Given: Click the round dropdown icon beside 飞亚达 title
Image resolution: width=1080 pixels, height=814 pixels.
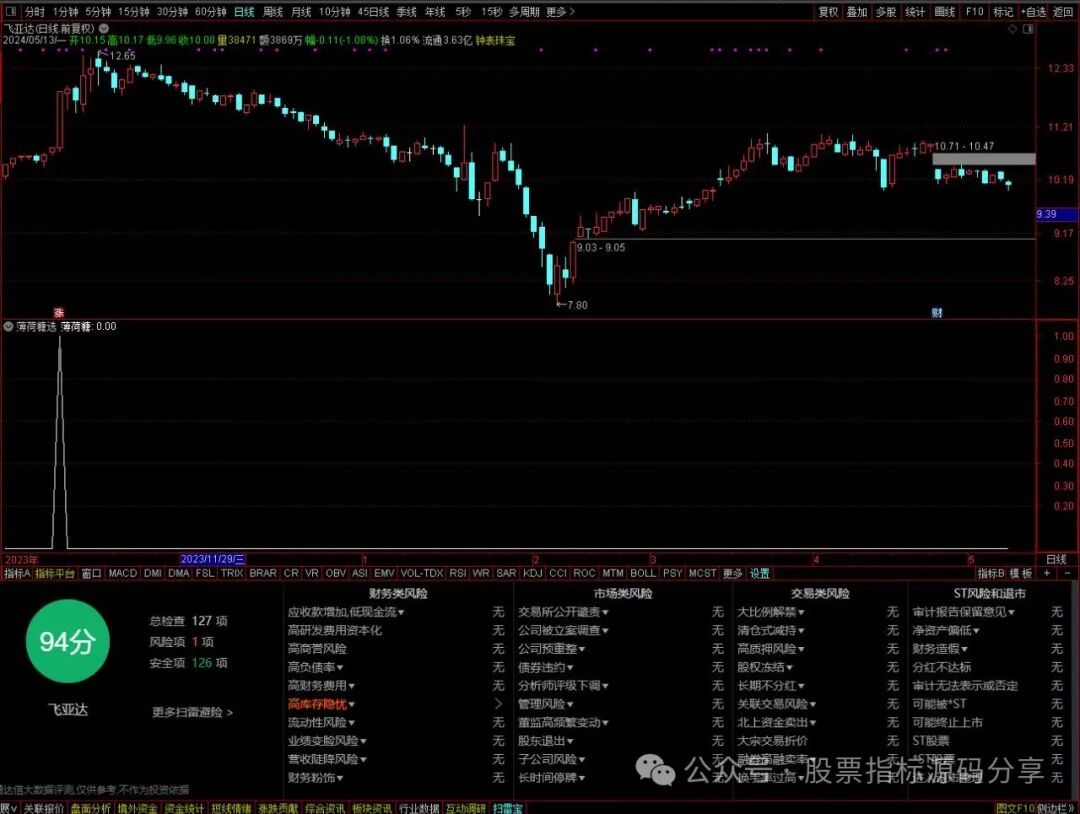Looking at the screenshot, I should [103, 29].
